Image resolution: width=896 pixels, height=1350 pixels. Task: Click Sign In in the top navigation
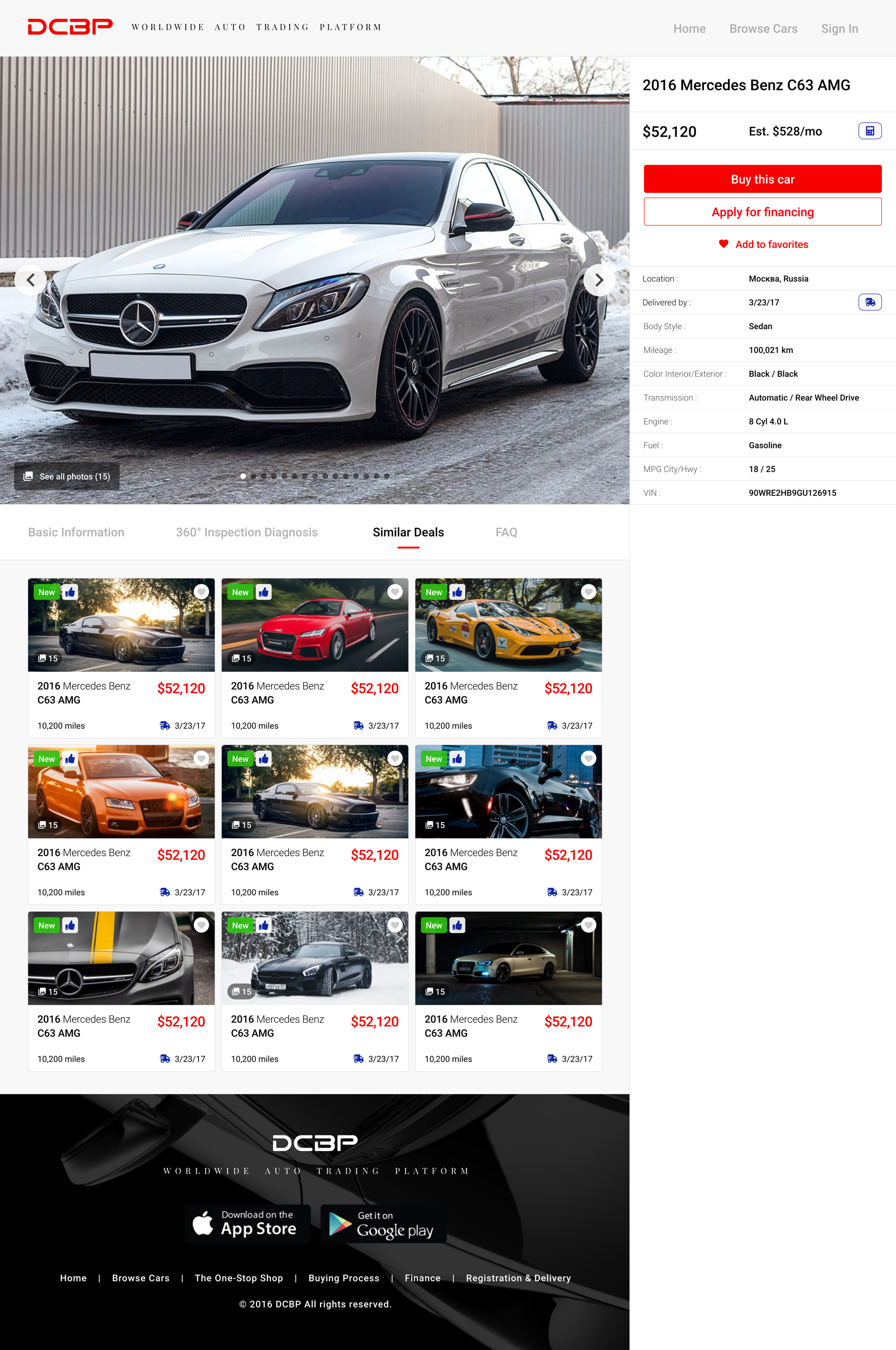[839, 29]
